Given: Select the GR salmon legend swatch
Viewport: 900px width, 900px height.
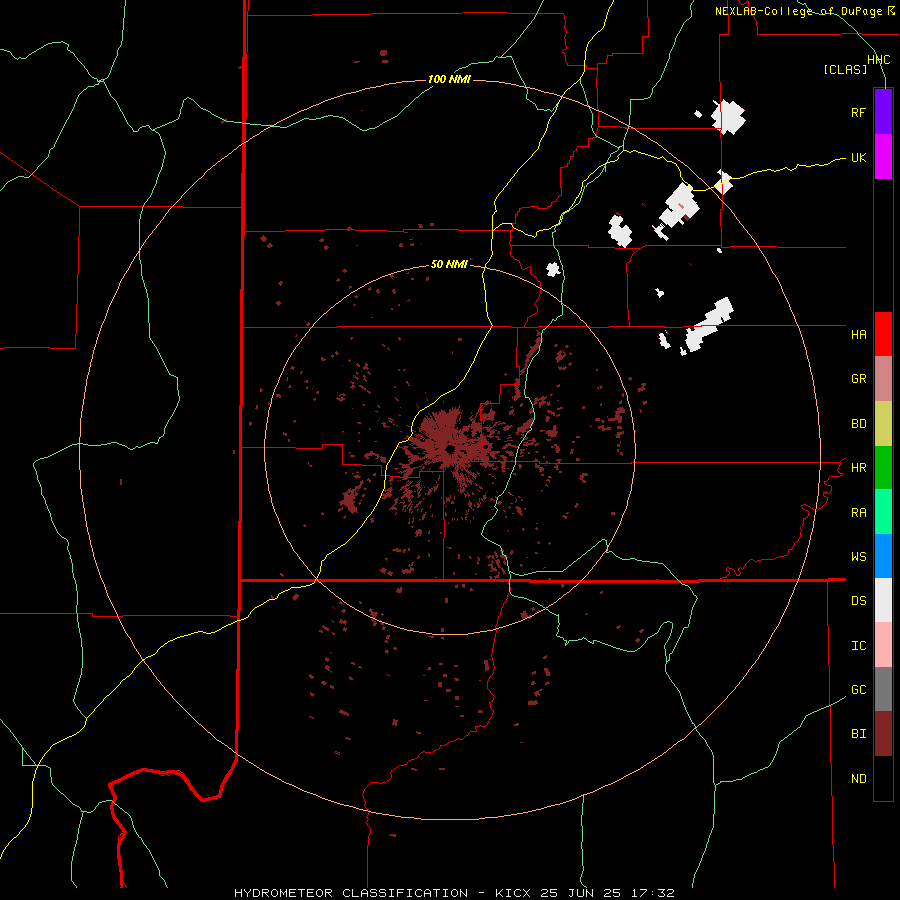Looking at the screenshot, I should pos(883,379).
